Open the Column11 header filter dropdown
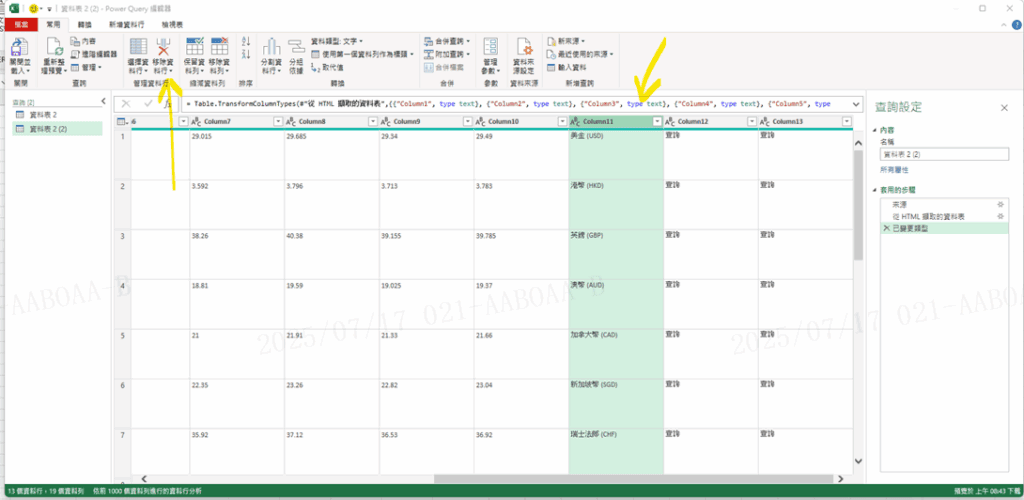Image resolution: width=1024 pixels, height=500 pixels. [x=657, y=121]
